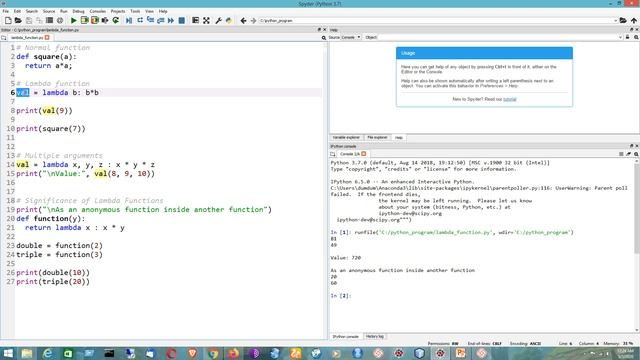640x360 pixels.
Task: Stop debugging blue square icon
Action: (182, 20)
